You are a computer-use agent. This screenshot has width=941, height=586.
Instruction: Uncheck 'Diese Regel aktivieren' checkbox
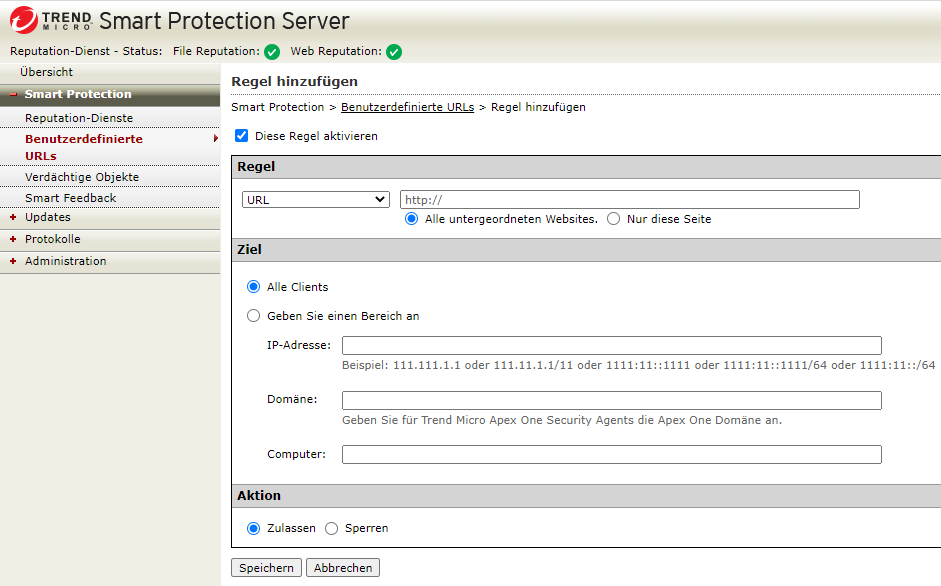[241, 136]
